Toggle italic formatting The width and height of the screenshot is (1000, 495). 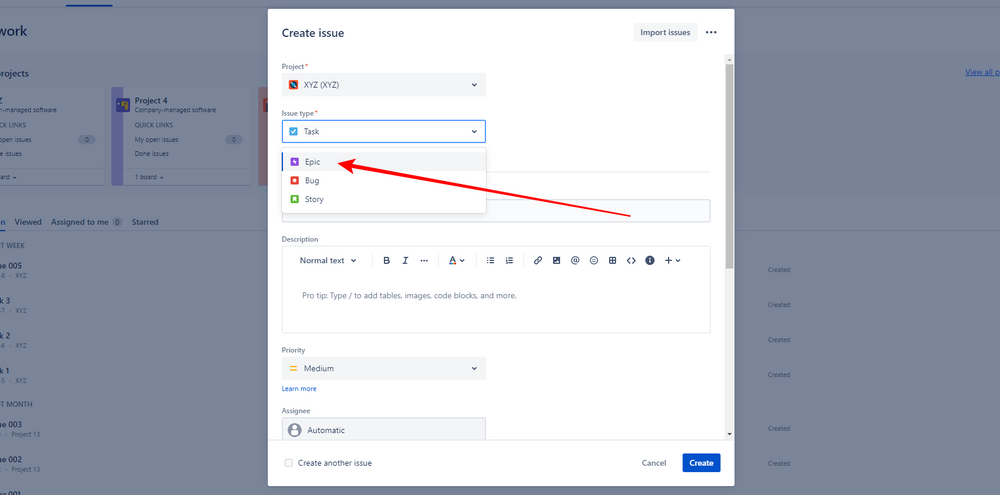click(405, 260)
